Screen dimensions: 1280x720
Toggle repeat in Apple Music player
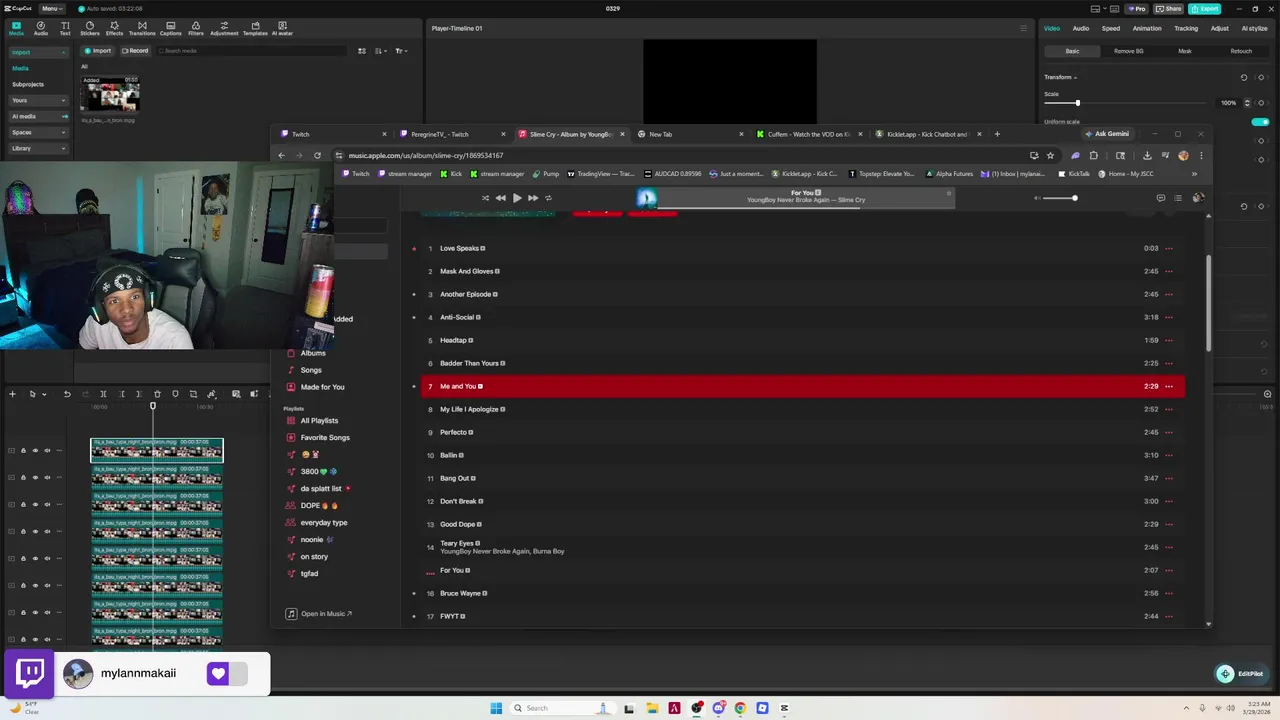[x=548, y=198]
